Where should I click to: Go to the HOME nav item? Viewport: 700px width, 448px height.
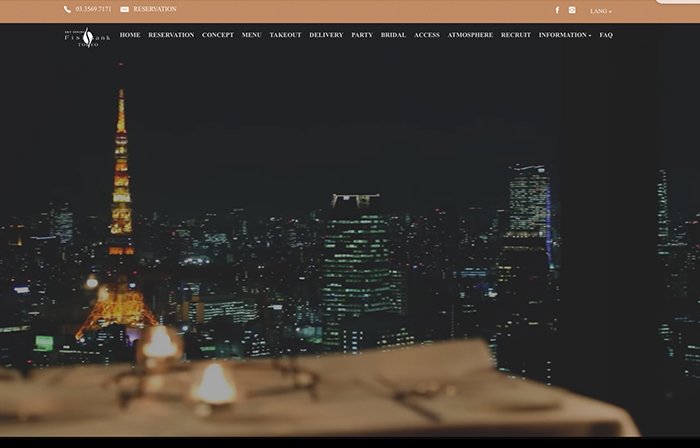[130, 35]
